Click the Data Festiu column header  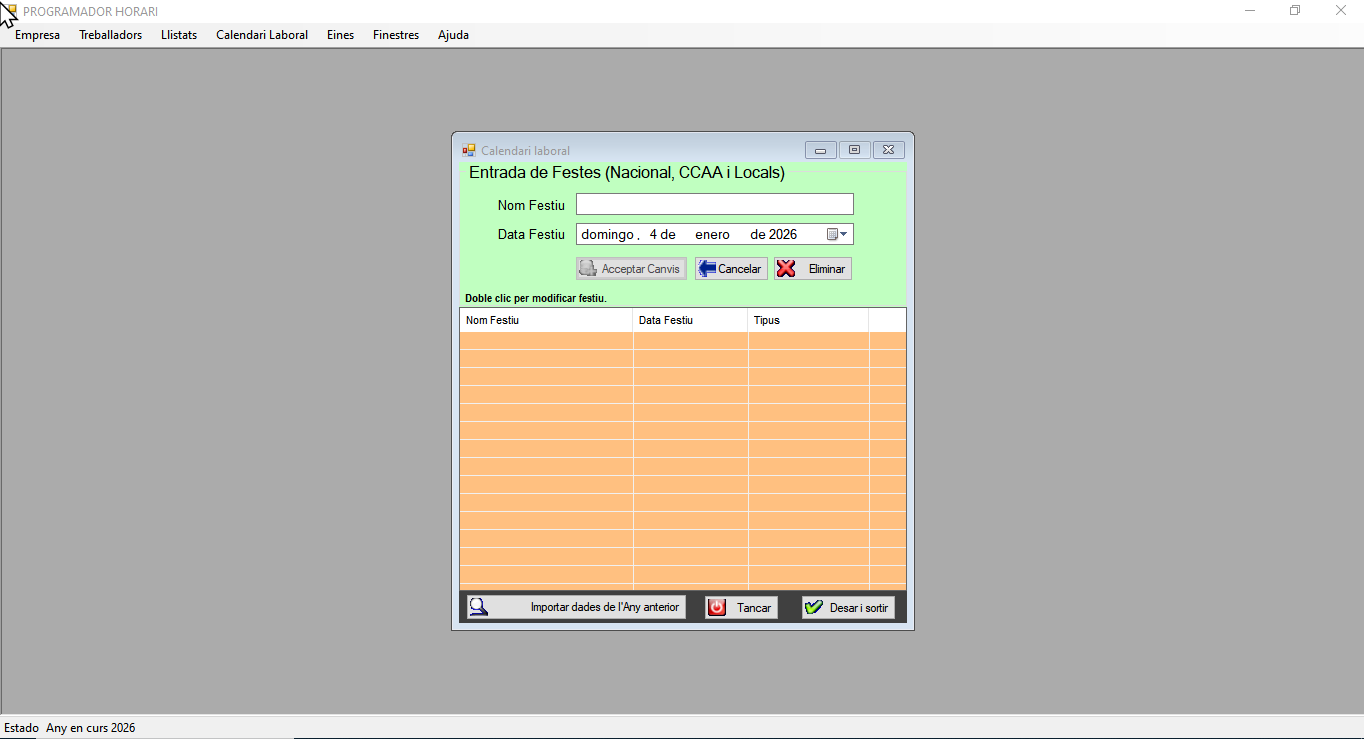pos(666,320)
